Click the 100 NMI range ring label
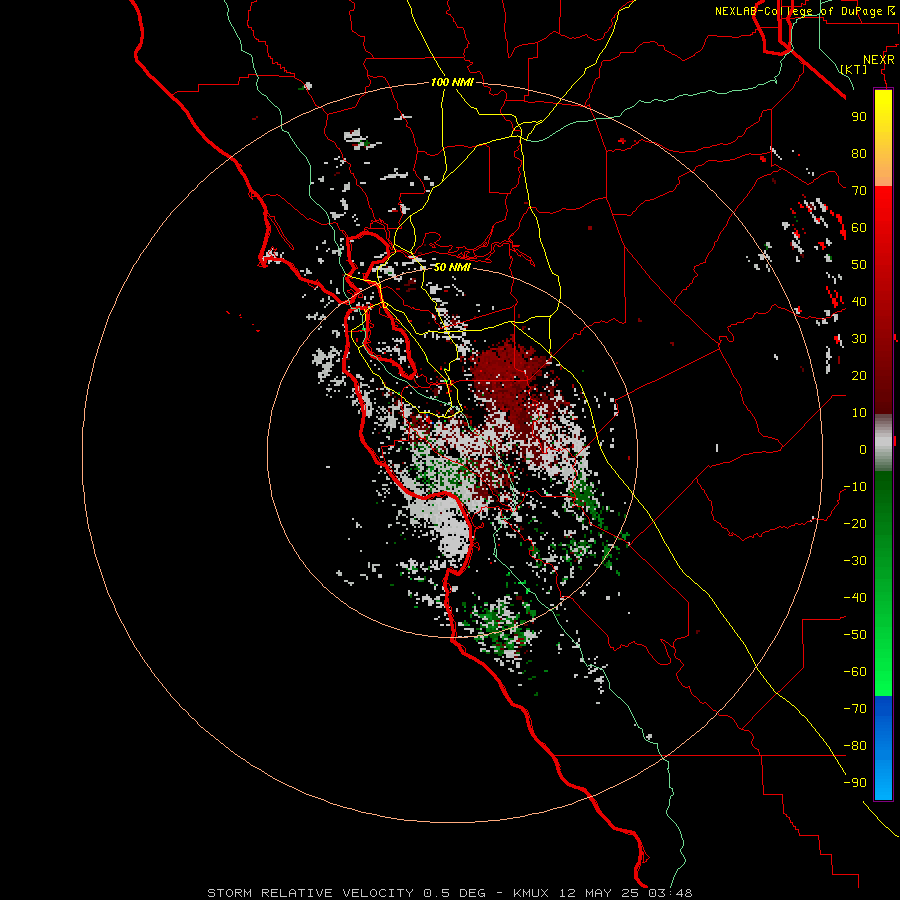The image size is (900, 900). pyautogui.click(x=452, y=82)
